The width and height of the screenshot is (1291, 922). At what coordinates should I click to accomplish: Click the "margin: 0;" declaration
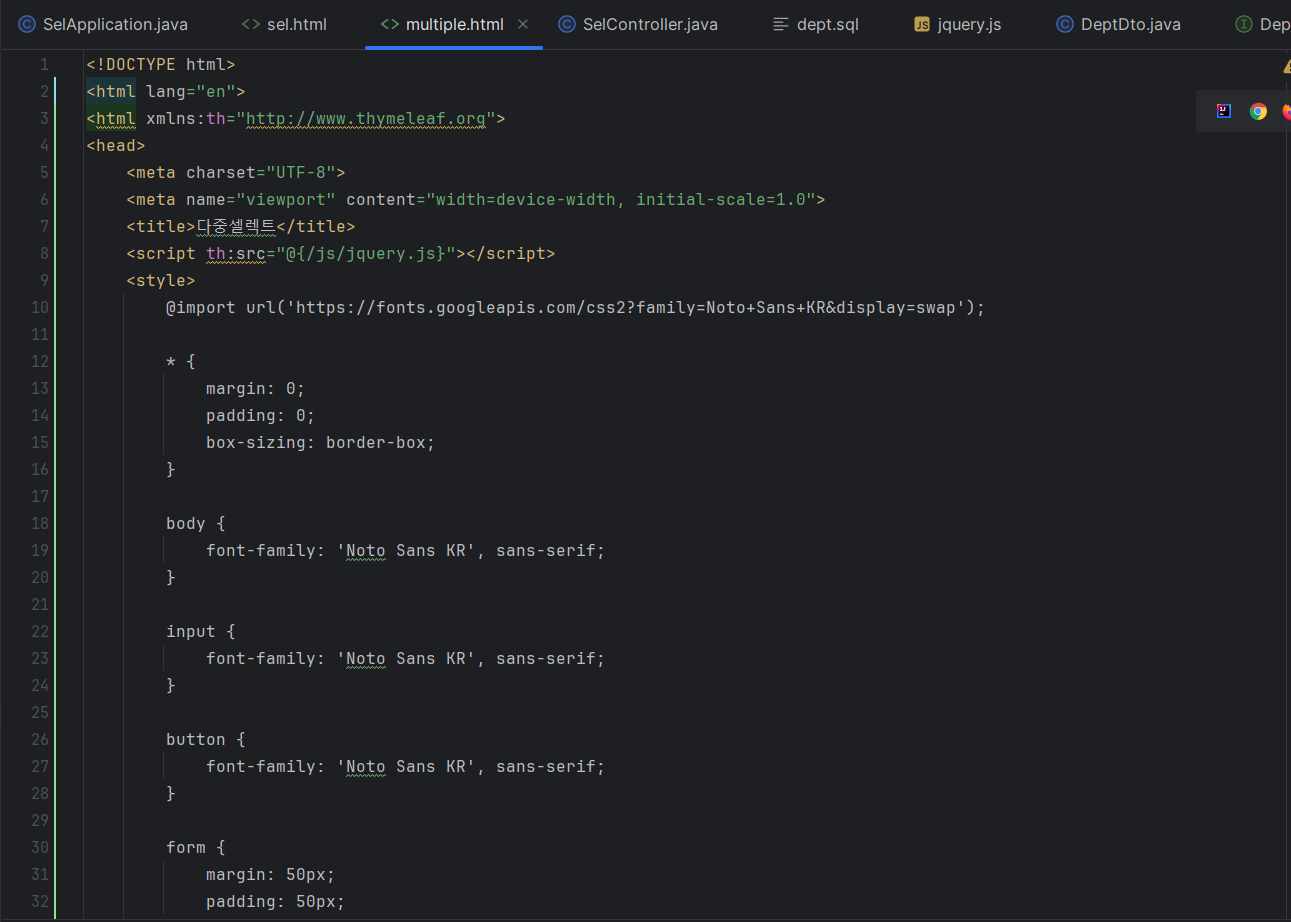(x=256, y=389)
